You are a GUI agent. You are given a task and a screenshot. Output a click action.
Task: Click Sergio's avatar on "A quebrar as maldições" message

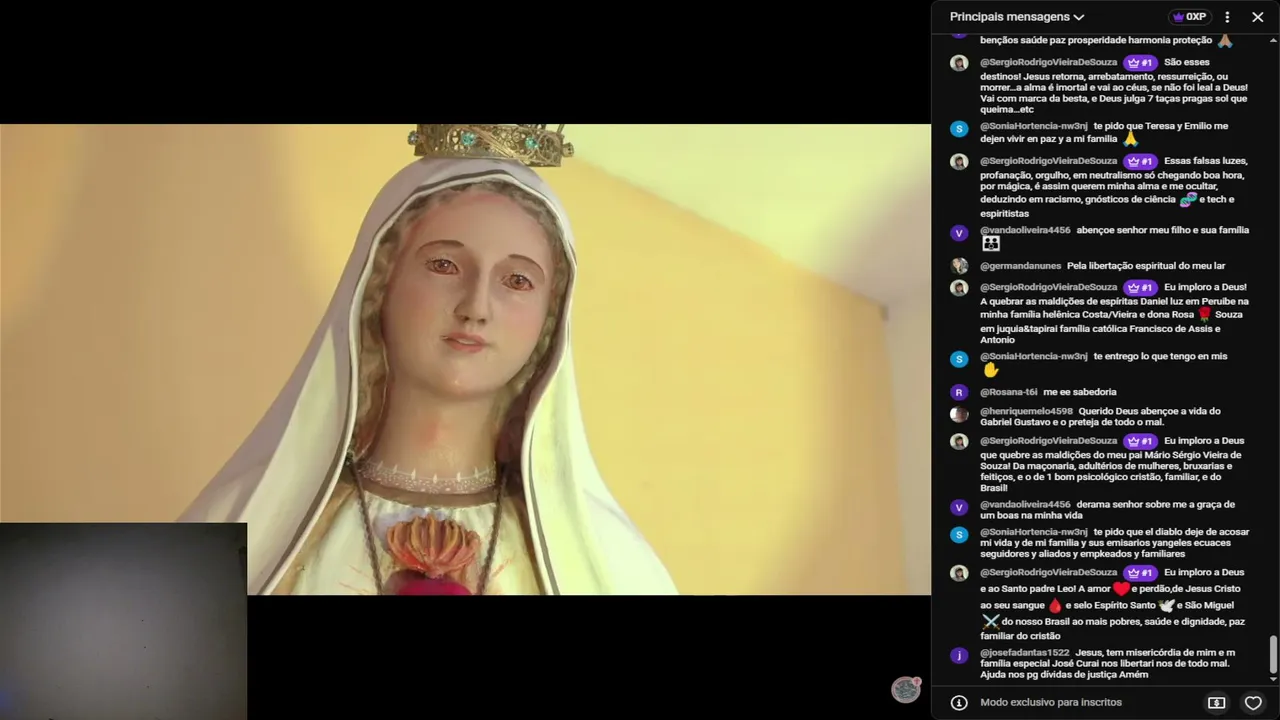[x=959, y=288]
